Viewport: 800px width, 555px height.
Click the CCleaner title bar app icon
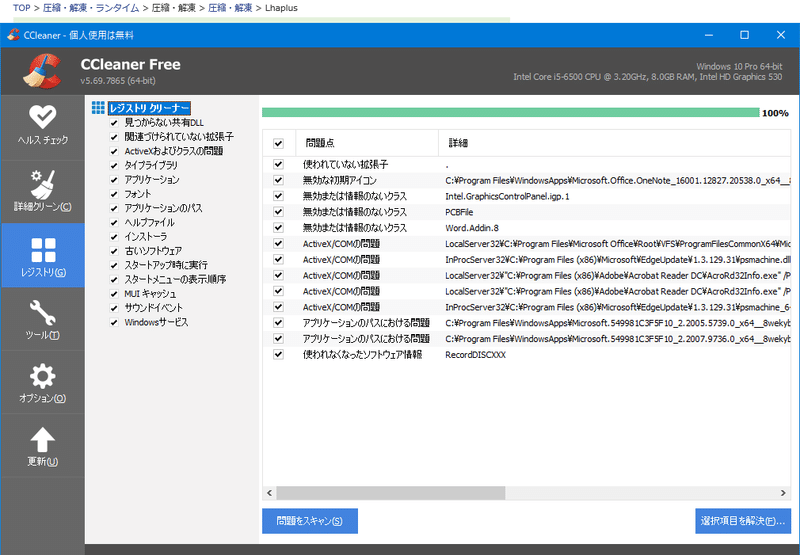coord(13,35)
